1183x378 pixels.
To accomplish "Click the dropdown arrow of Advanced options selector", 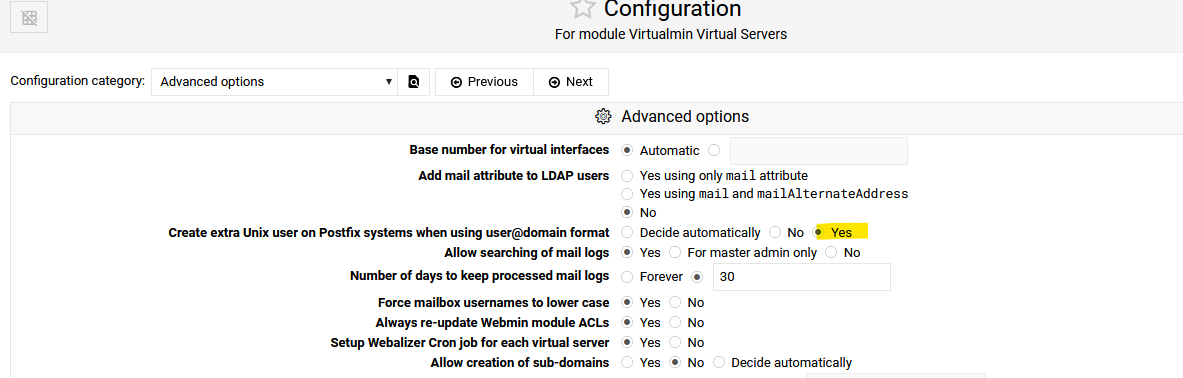I will [x=389, y=82].
